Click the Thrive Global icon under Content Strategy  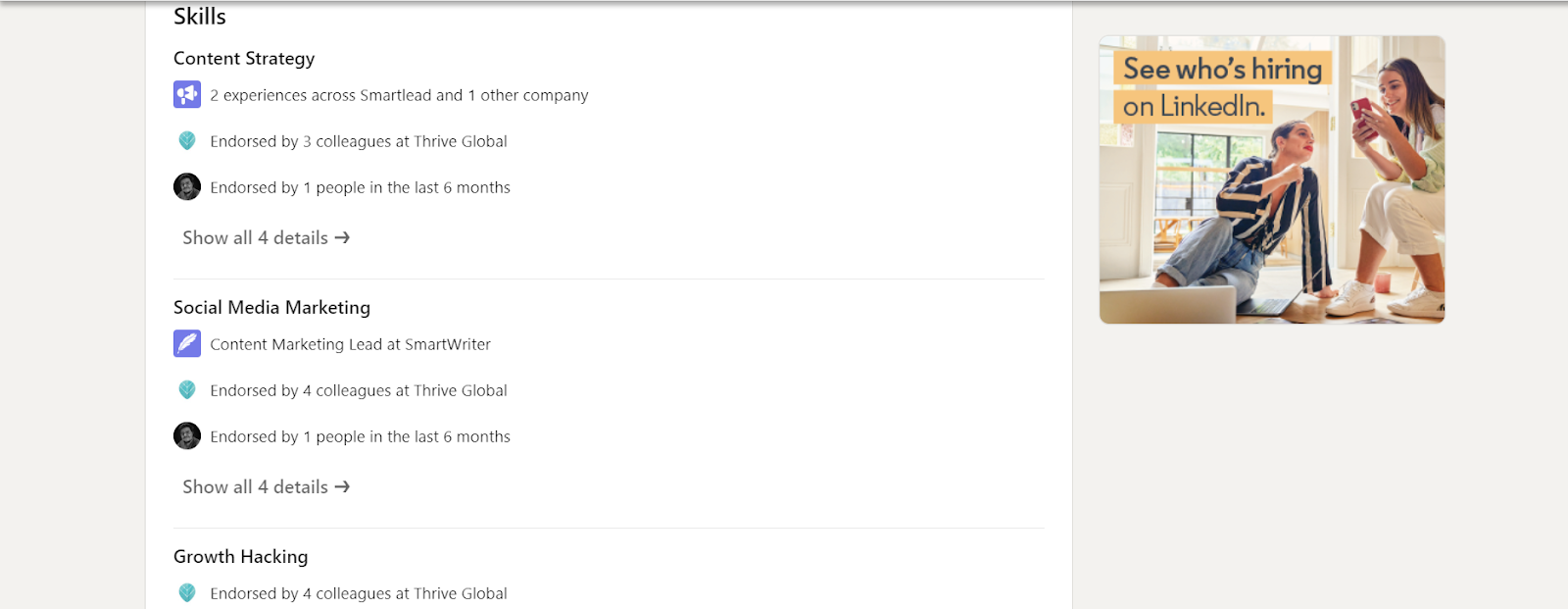(187, 141)
